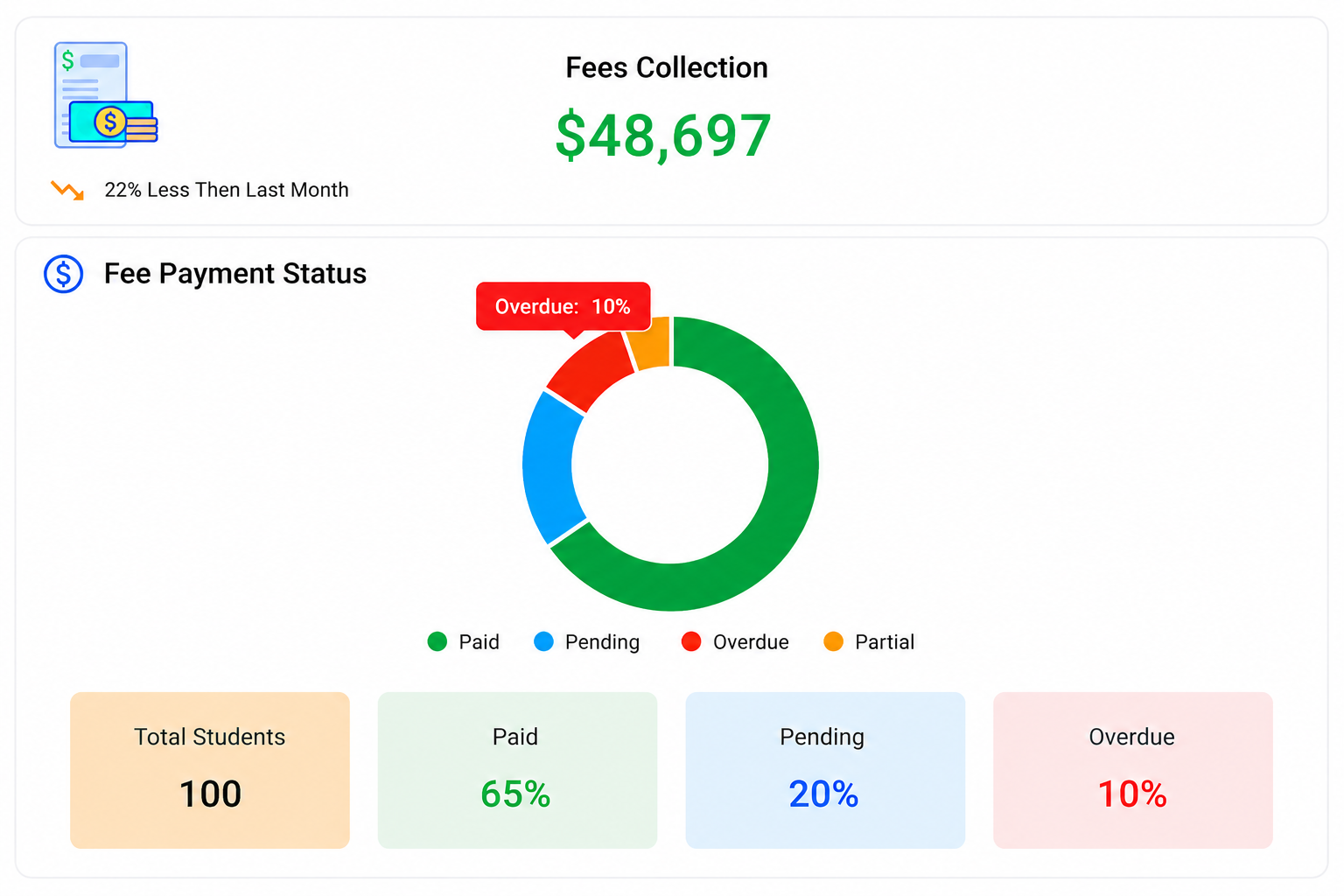1344x896 pixels.
Task: Click the '100' total students value
Action: [x=210, y=794]
